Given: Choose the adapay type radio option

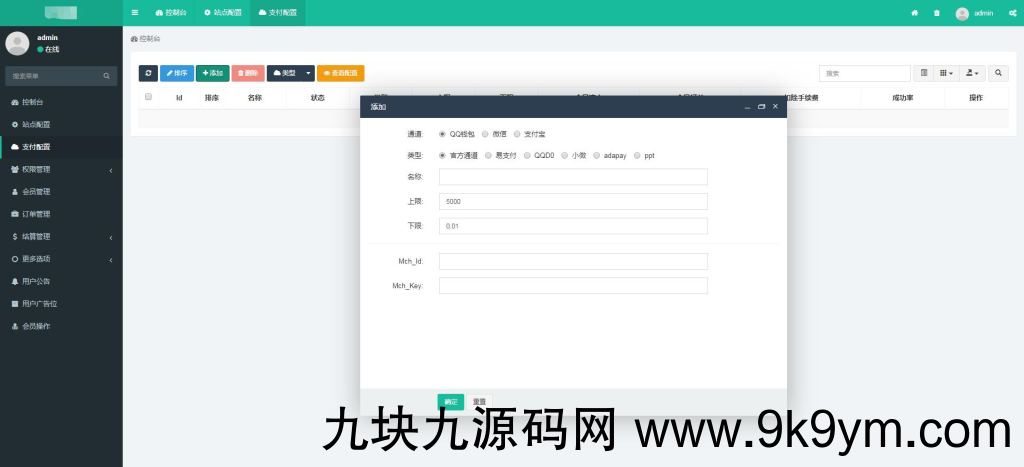Looking at the screenshot, I should pyautogui.click(x=597, y=156).
